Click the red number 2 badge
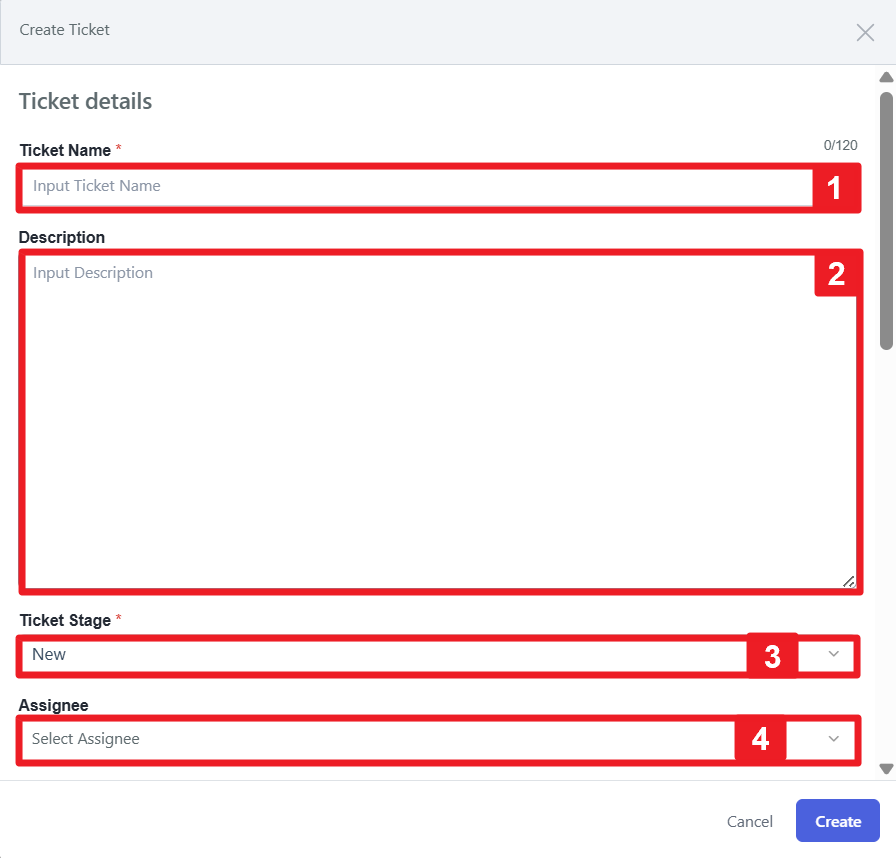The height and width of the screenshot is (858, 896). coord(837,274)
